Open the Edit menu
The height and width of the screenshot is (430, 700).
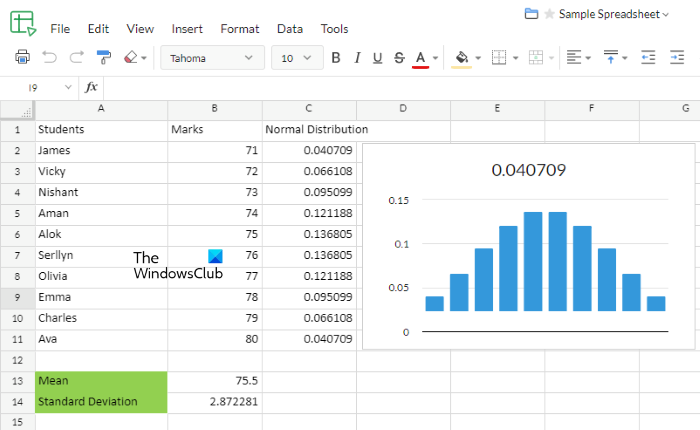(98, 29)
